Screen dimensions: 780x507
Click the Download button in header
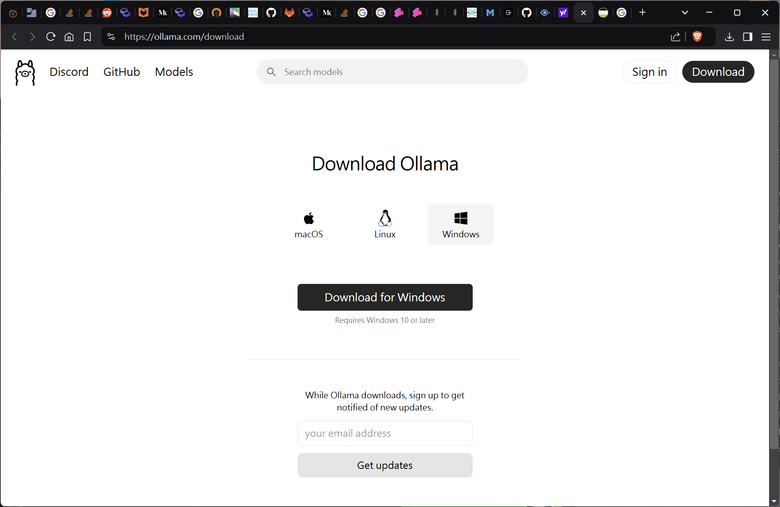pos(718,72)
